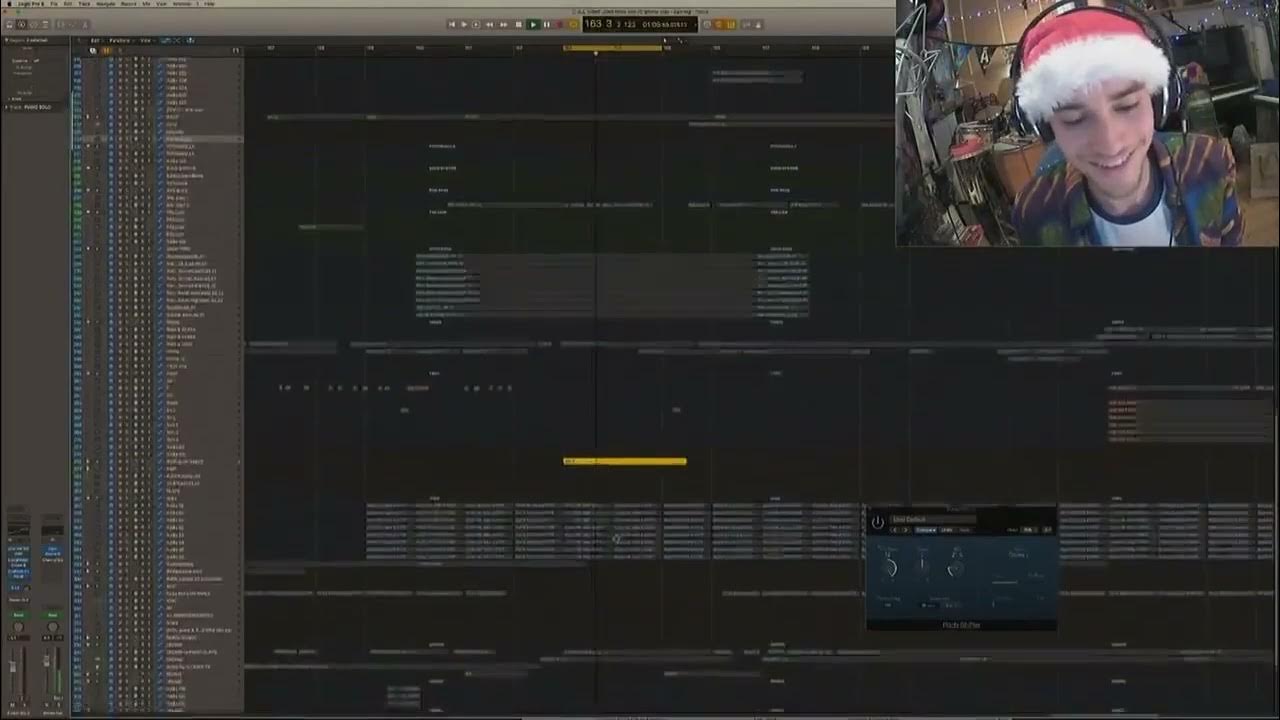The width and height of the screenshot is (1280, 720).
Task: Open the Apple menu
Action: 9,4
